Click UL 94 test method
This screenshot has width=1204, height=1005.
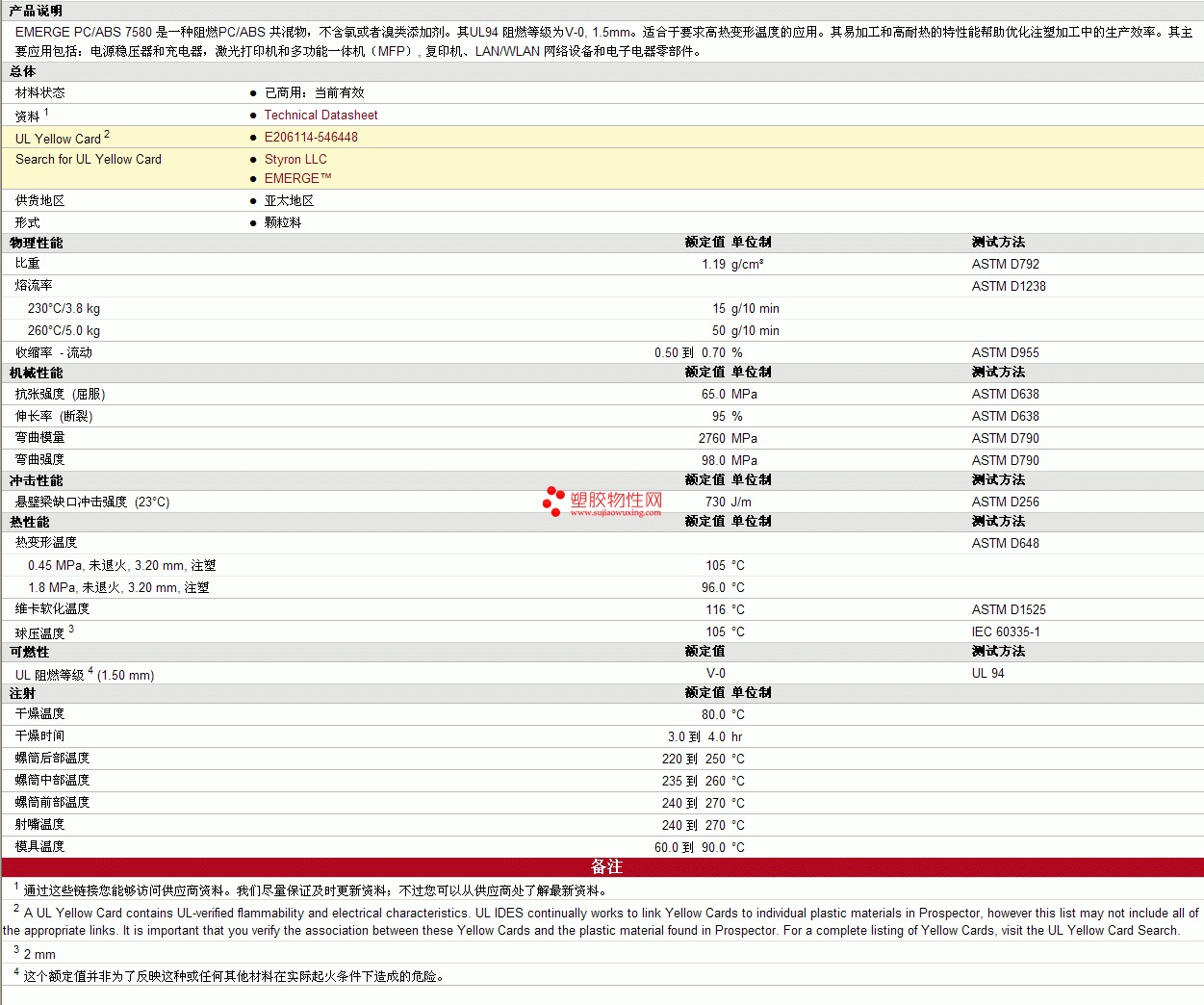click(x=987, y=673)
